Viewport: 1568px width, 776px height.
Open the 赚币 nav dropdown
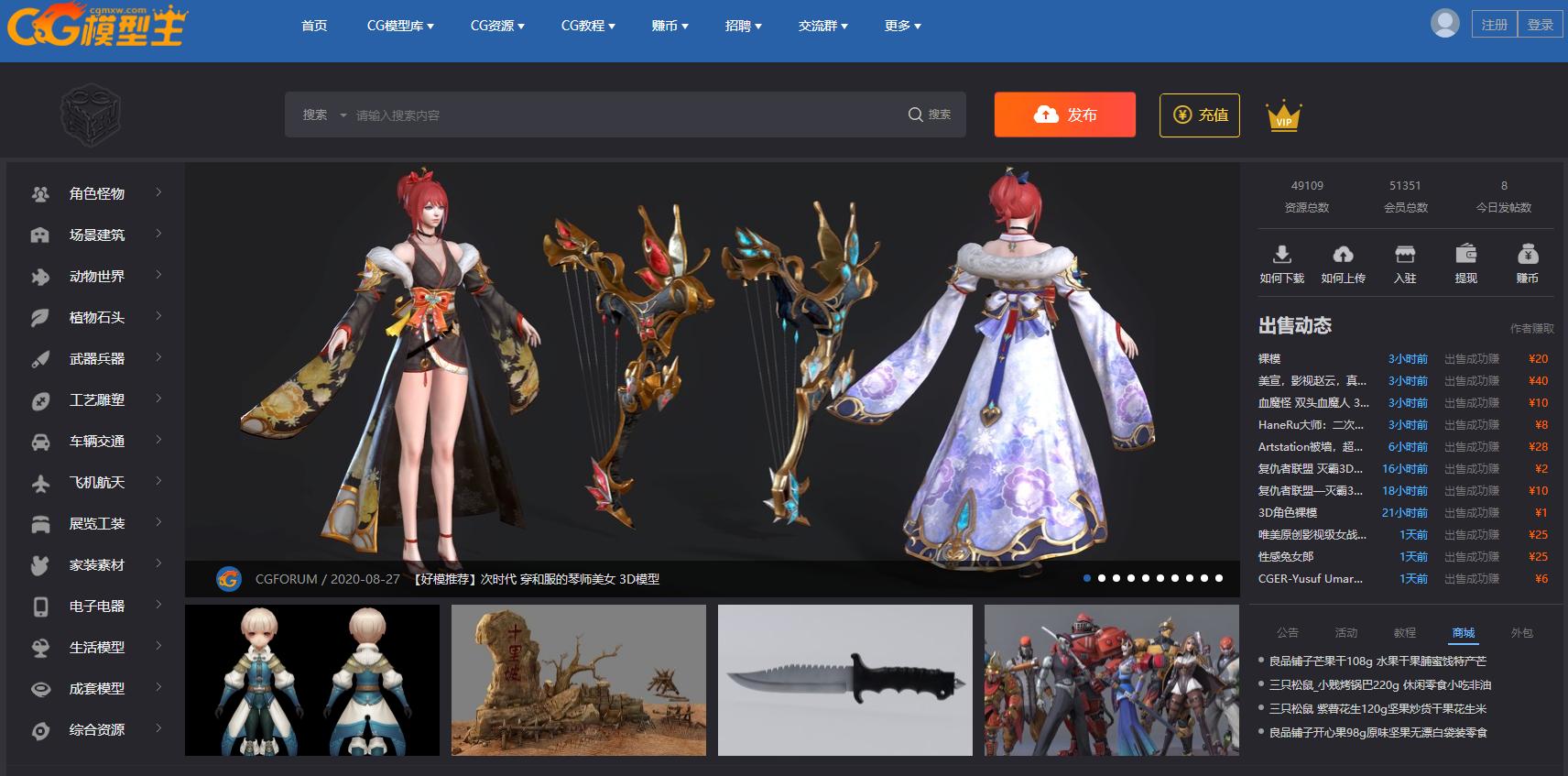tap(670, 26)
